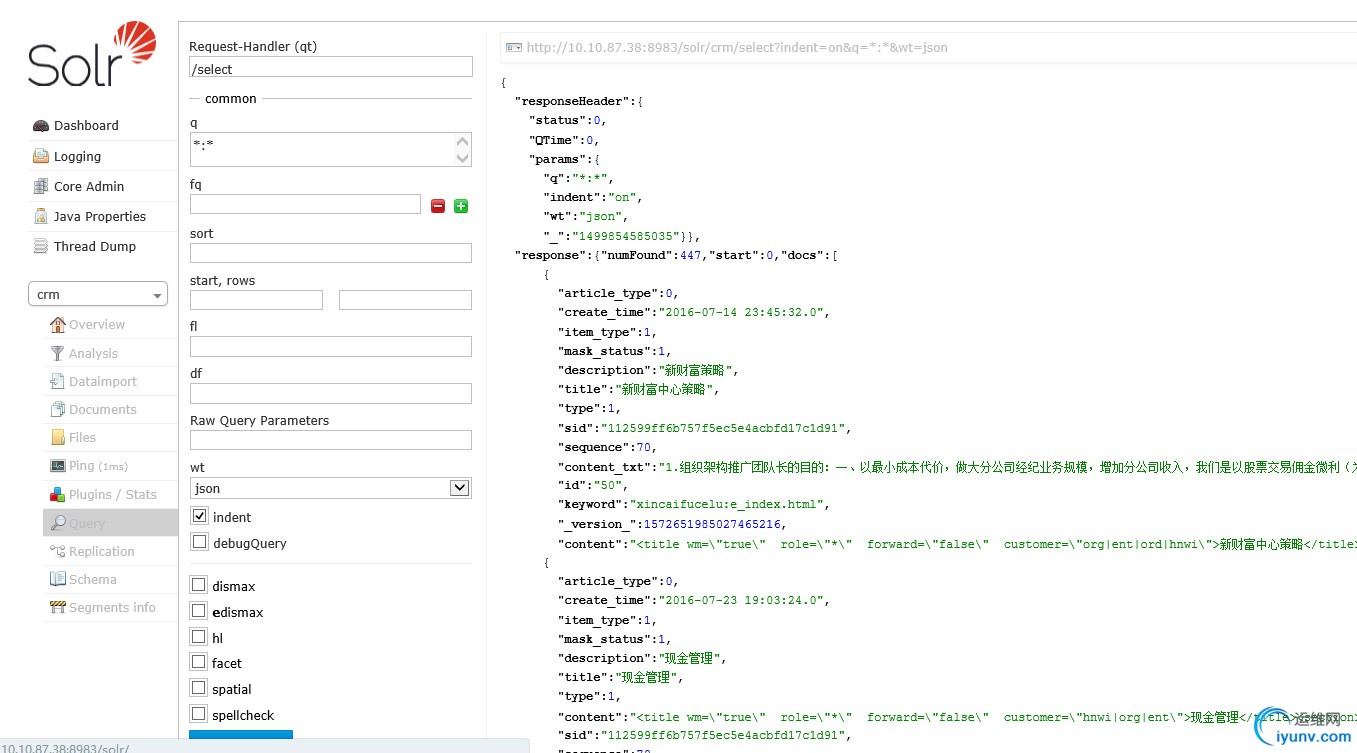Open the request URL link
Viewport: 1357px width, 753px height.
click(x=737, y=47)
